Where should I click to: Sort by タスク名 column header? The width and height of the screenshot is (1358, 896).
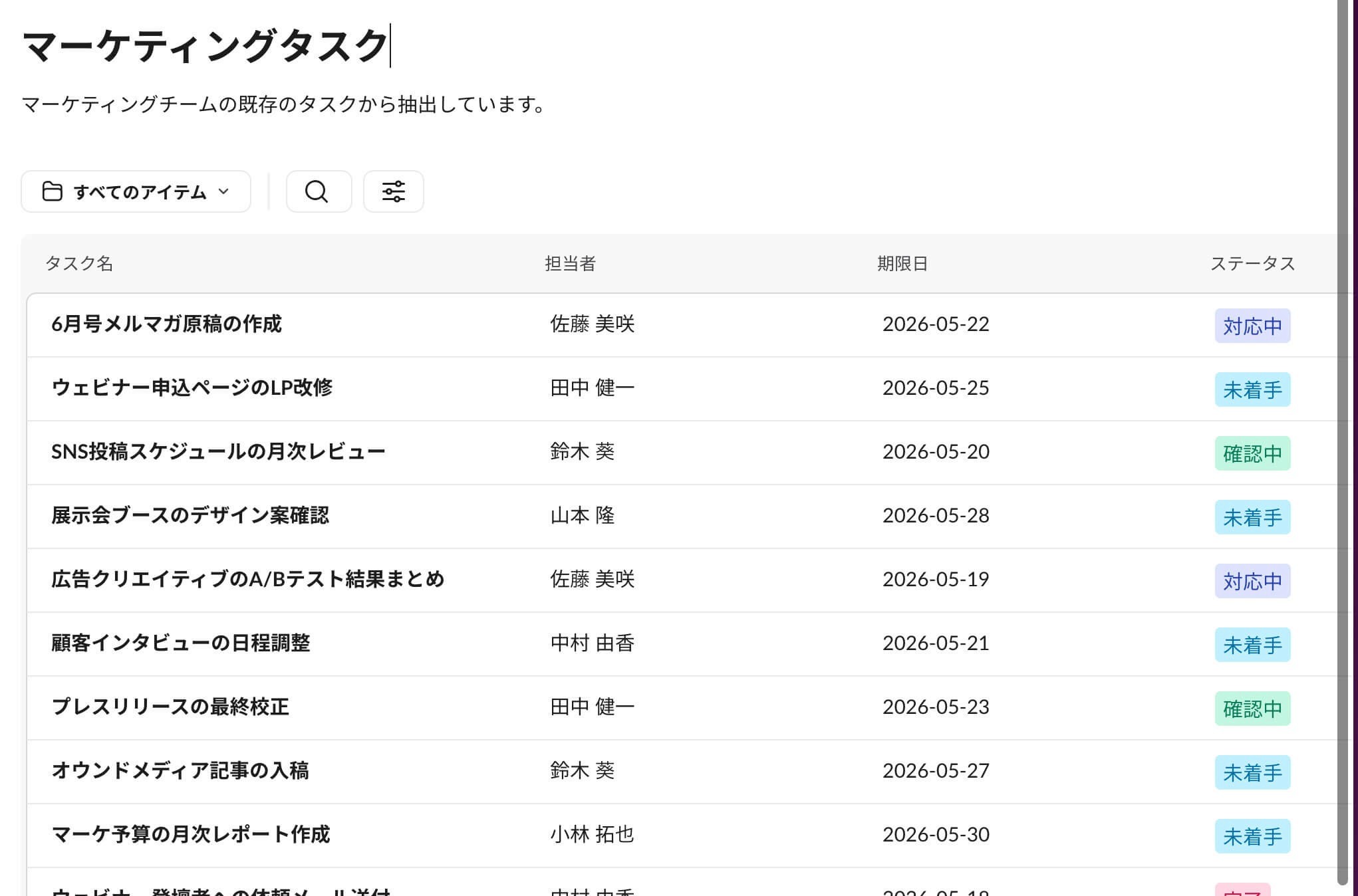click(x=79, y=263)
